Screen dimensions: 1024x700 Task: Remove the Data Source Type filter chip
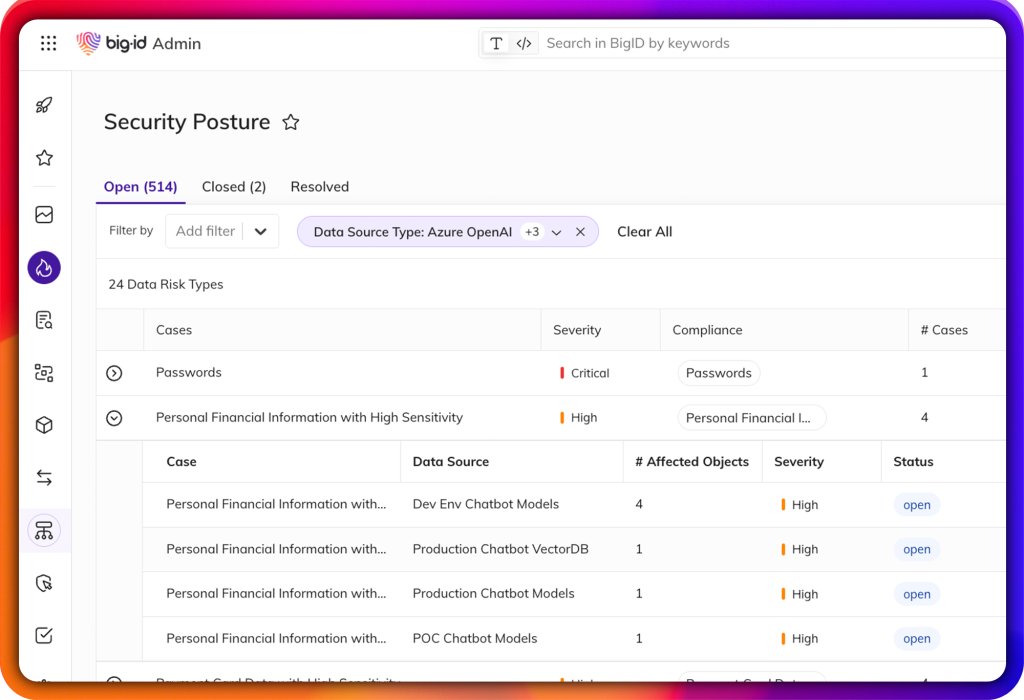tap(580, 231)
